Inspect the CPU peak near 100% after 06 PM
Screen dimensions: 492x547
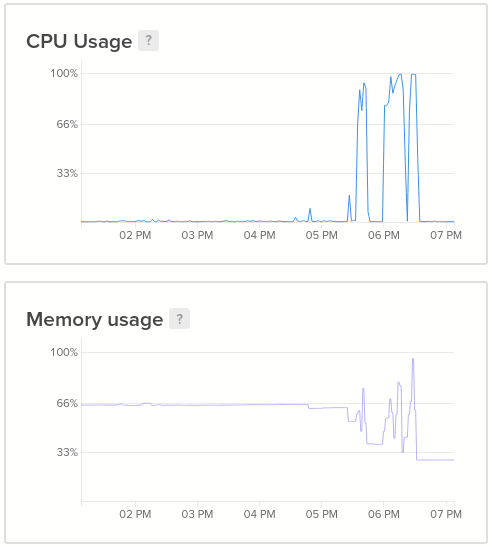[x=400, y=74]
